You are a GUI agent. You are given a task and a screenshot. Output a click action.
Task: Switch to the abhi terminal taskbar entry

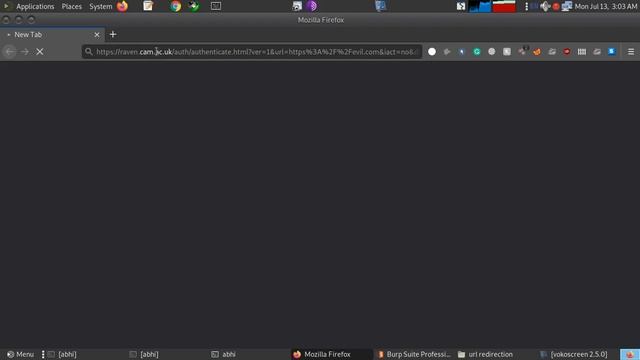(x=224, y=354)
